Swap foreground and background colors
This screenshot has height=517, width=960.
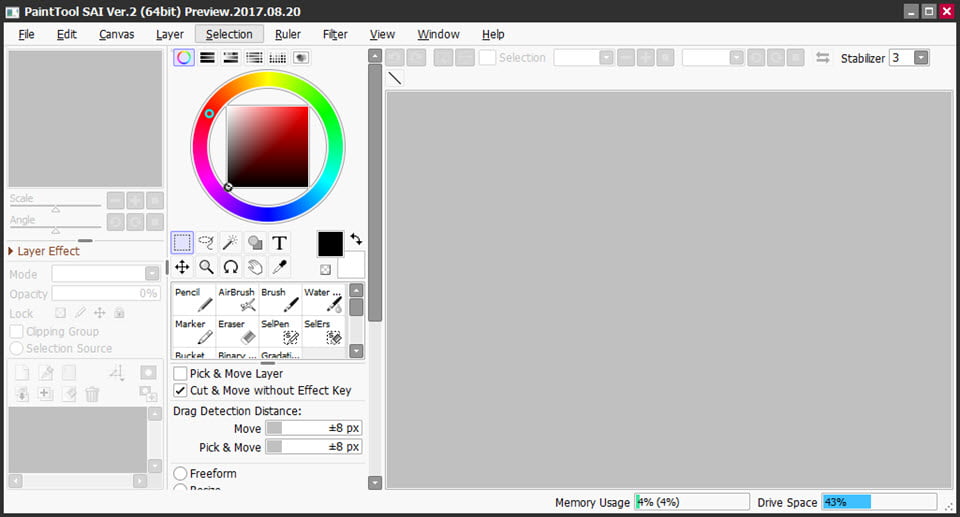[x=356, y=239]
